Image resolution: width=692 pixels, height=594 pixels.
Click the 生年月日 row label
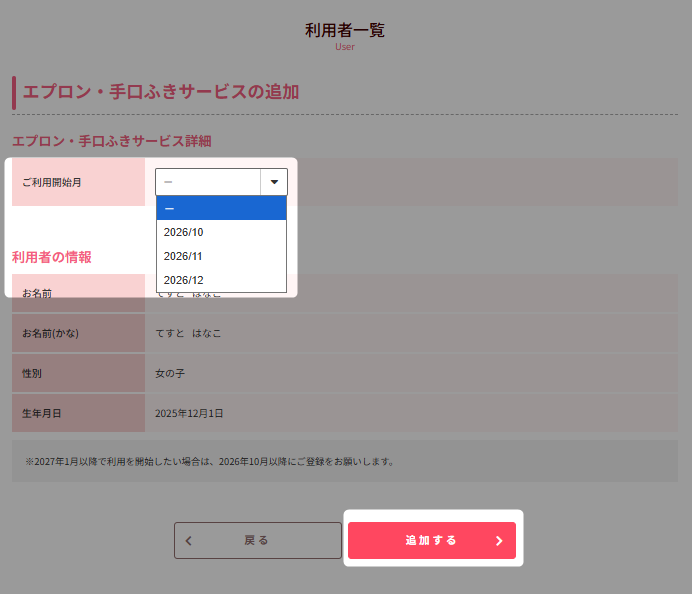coord(41,414)
